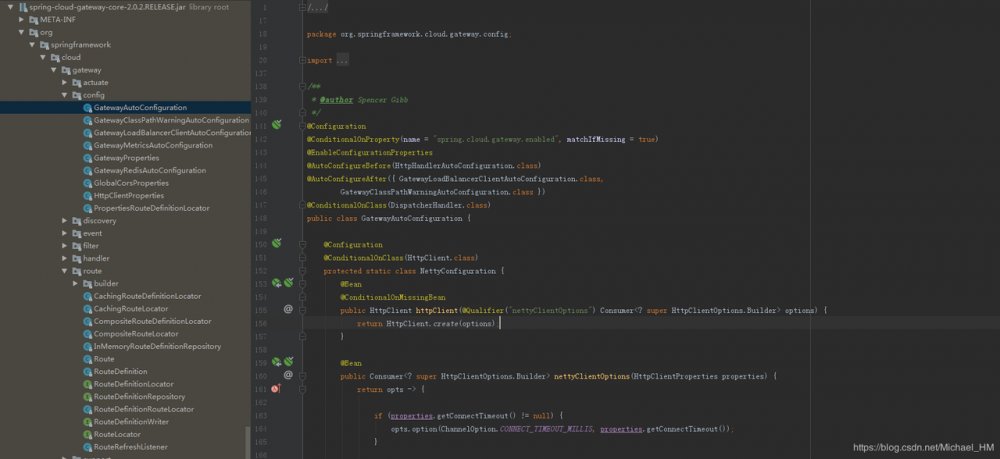The width and height of the screenshot is (1000, 459).
Task: Open PropertiesRouteDefinitionLocator class
Action: point(151,208)
